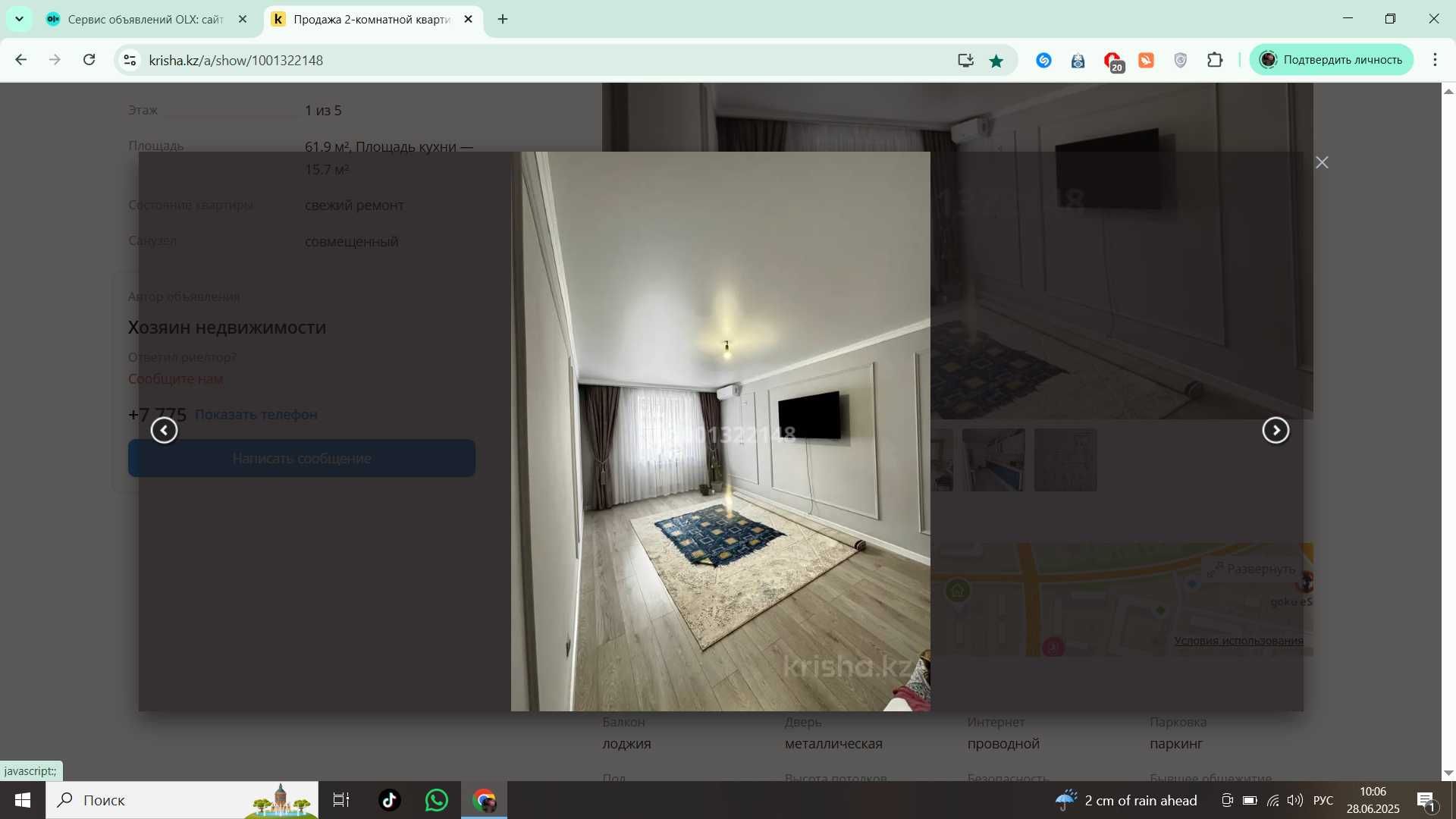View site information icon in address bar
Viewport: 1456px width, 819px height.
pos(130,60)
